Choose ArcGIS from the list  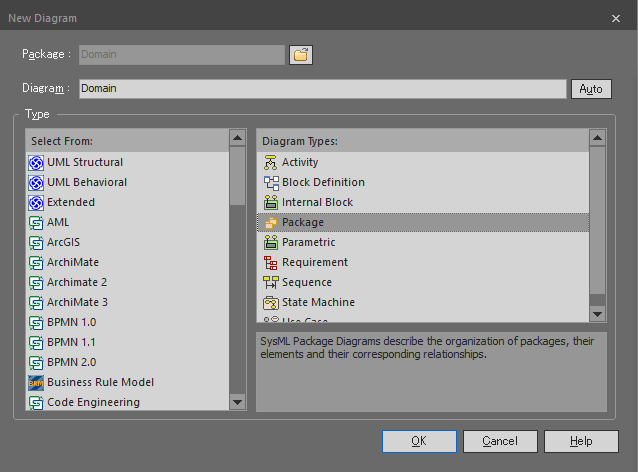128,242
